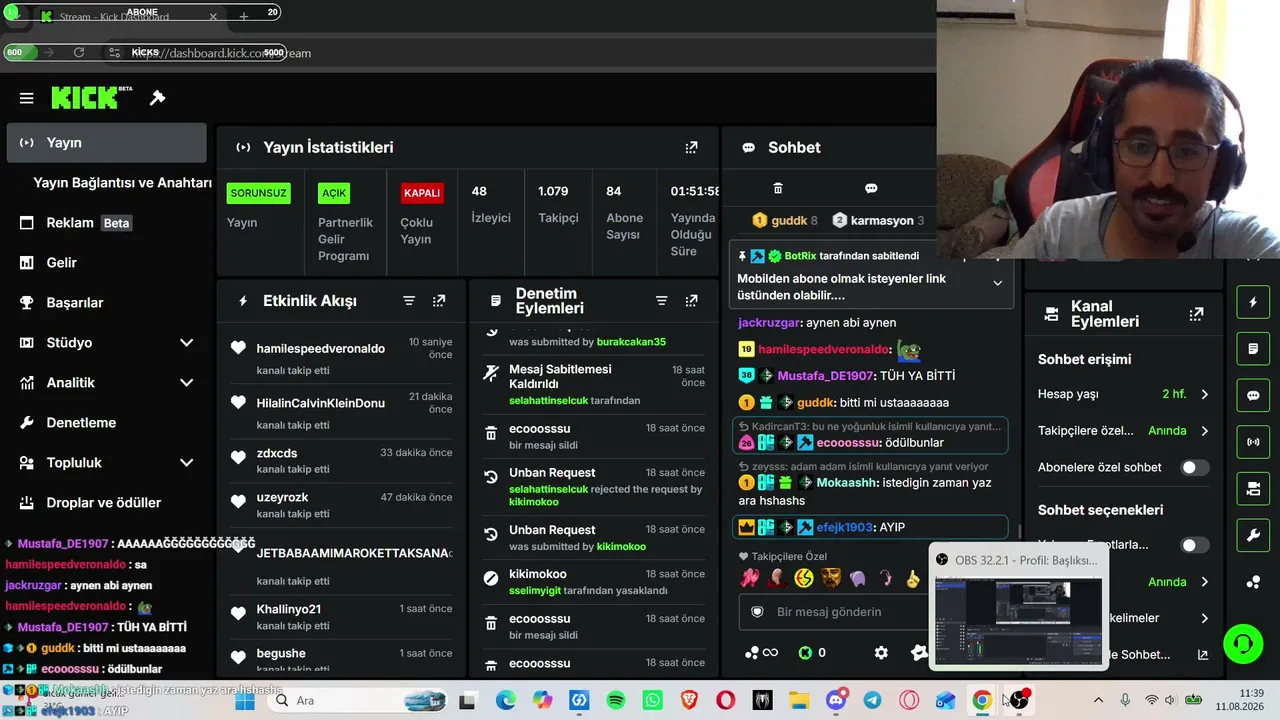Open Telegram from the taskbar

pyautogui.click(x=872, y=701)
